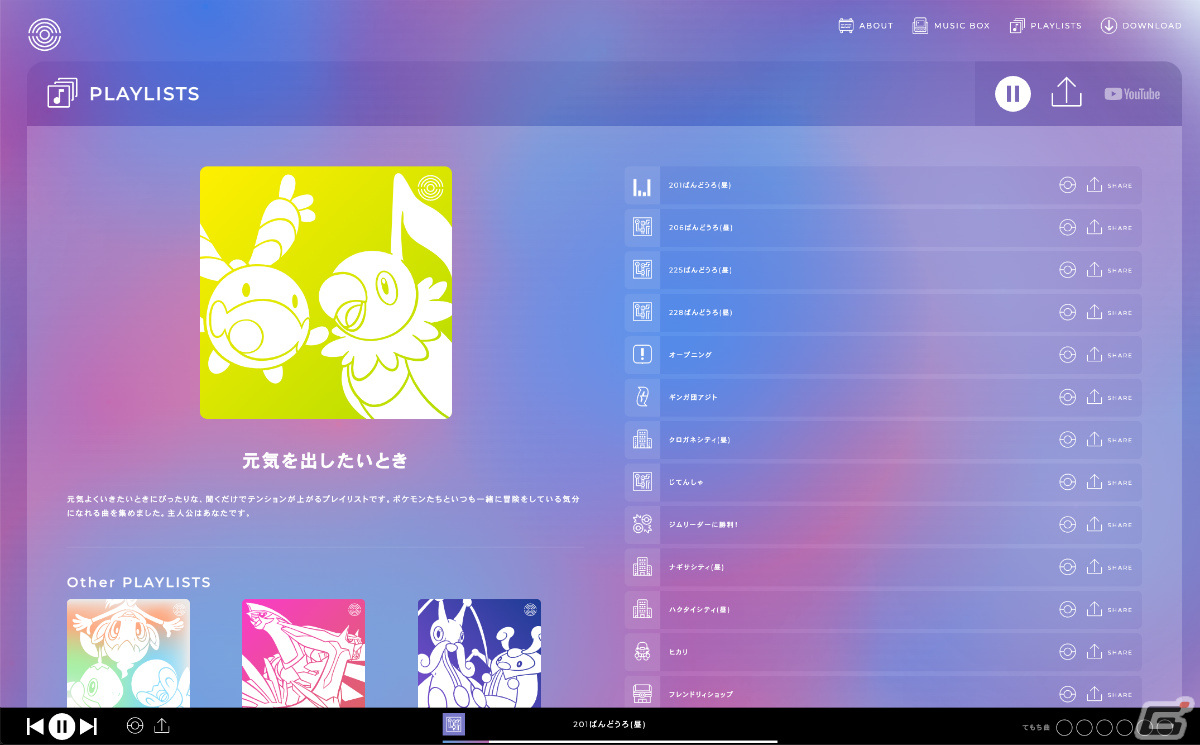This screenshot has height=745, width=1200.
Task: Click the map icon for じてんしゃ
Action: click(x=642, y=482)
